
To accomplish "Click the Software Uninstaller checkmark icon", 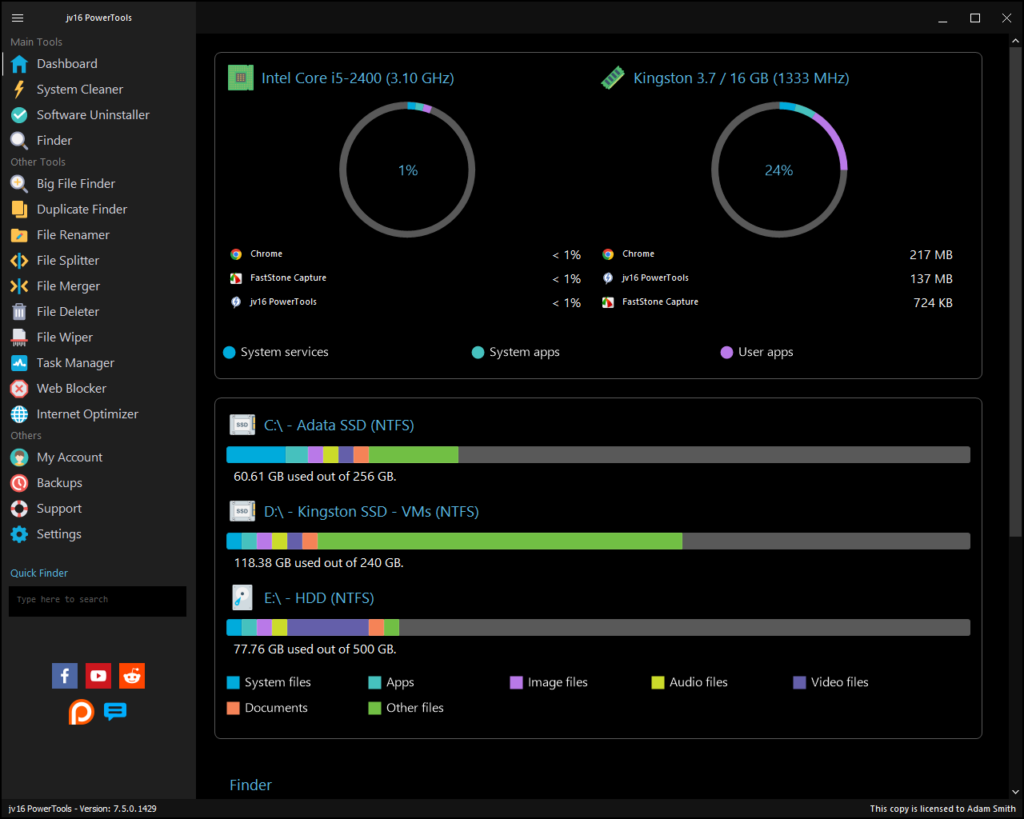I will [x=20, y=115].
